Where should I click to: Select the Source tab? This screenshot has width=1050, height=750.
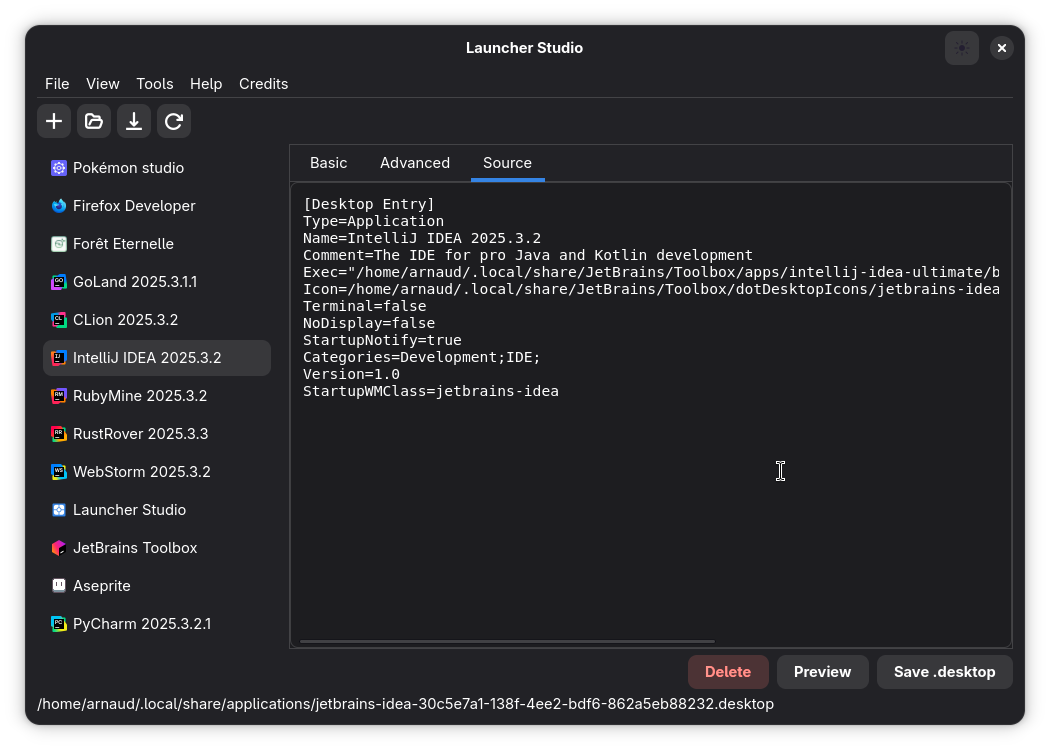[x=507, y=163]
